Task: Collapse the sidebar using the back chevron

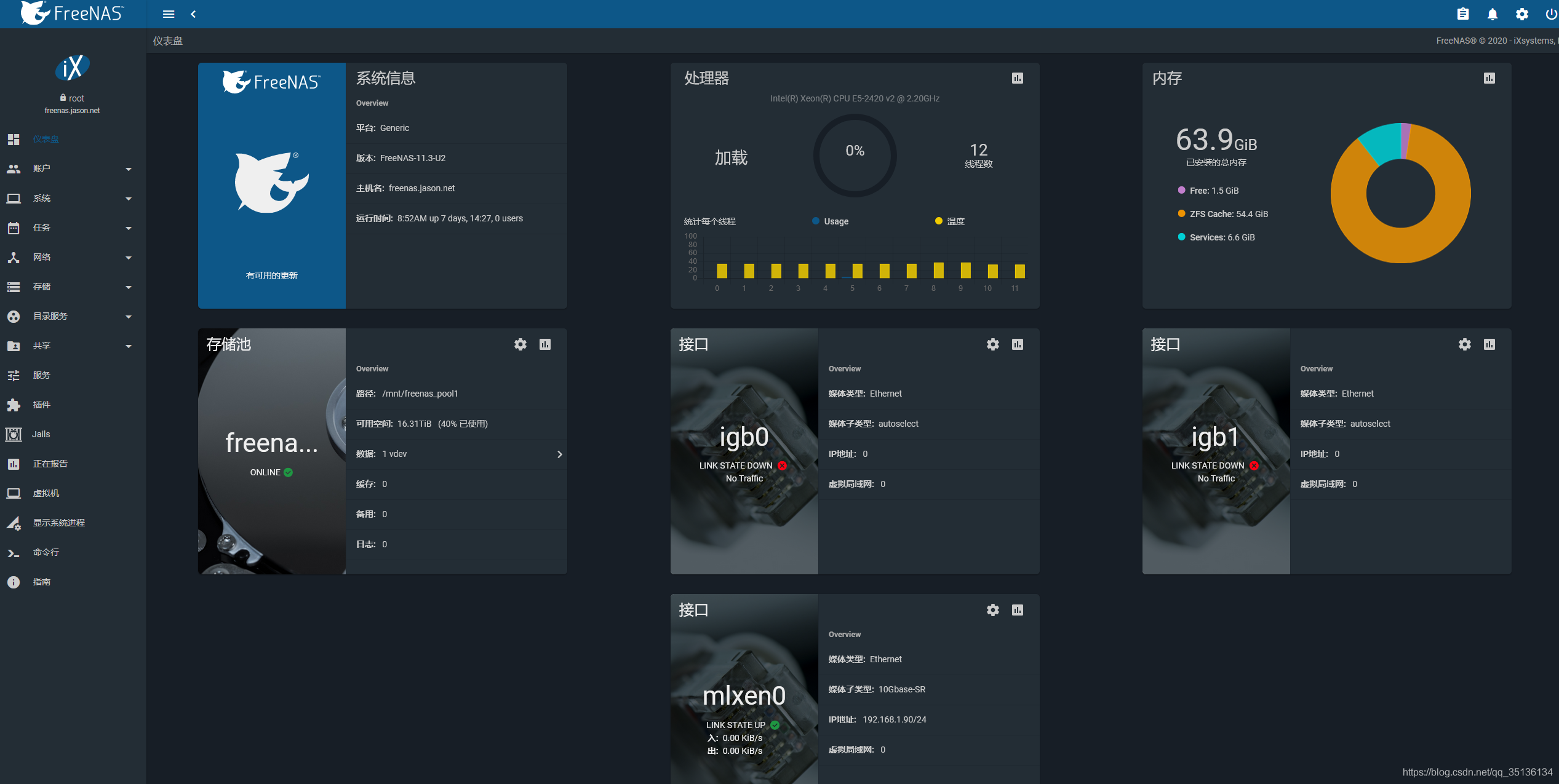Action: tap(193, 14)
